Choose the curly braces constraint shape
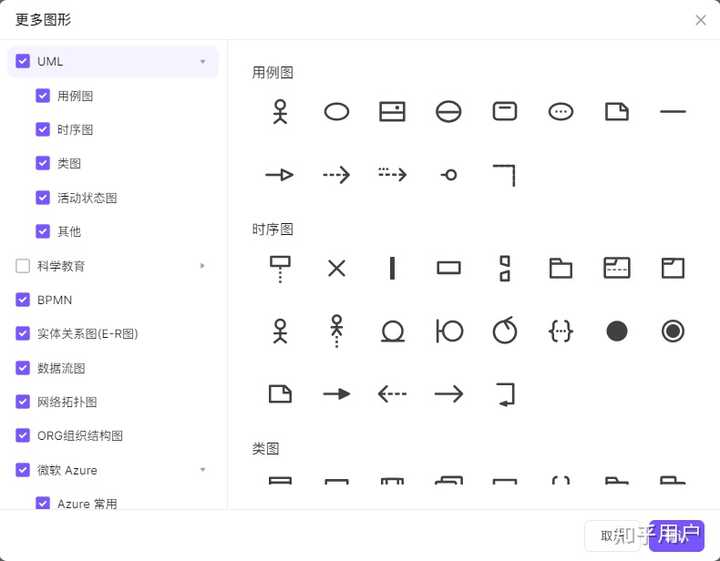Viewport: 720px width, 561px height. (561, 331)
